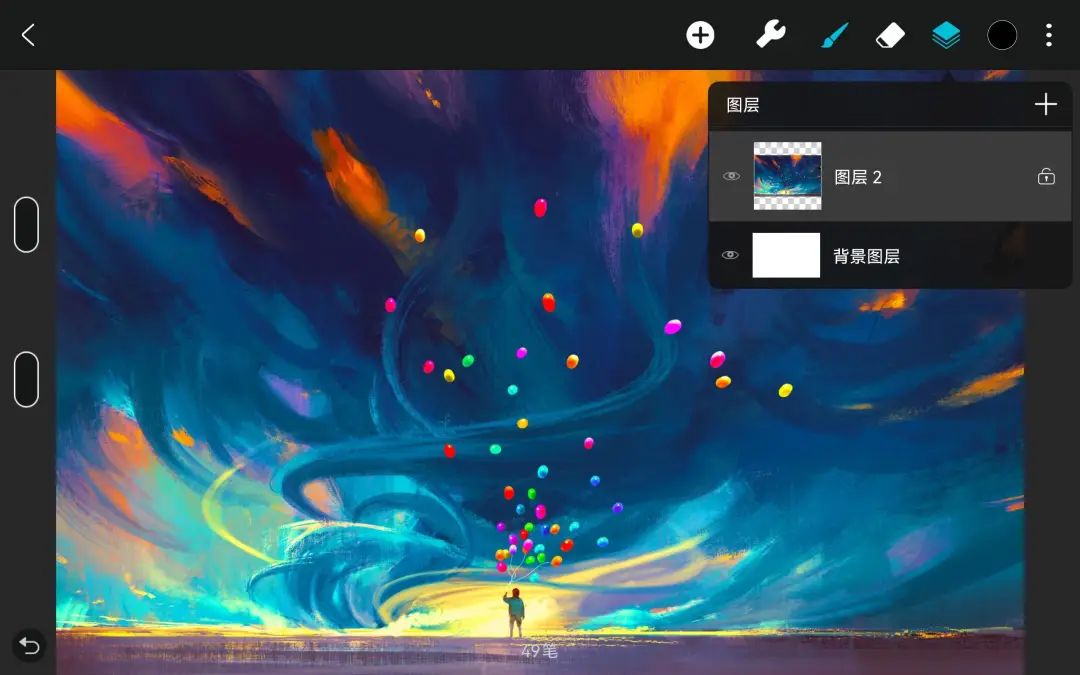Tap the lower left sidebar slider handle

coord(26,380)
